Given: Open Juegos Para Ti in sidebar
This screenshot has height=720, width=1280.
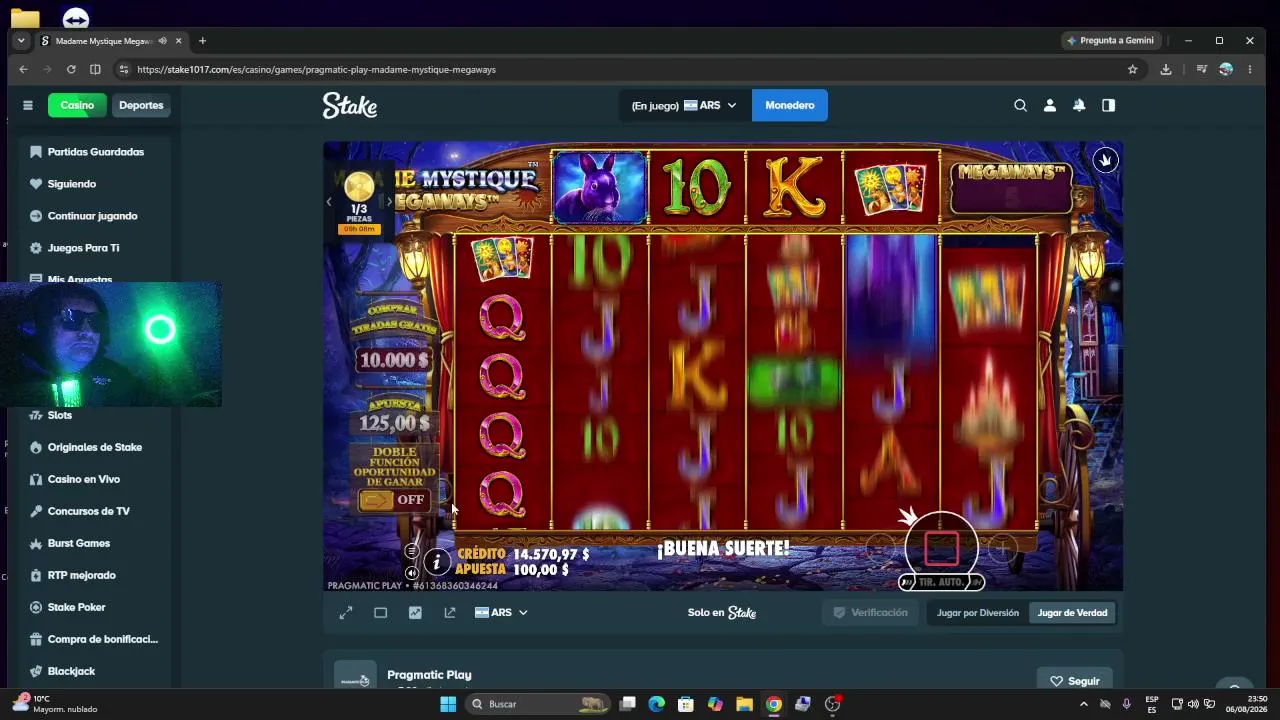Looking at the screenshot, I should click(95, 248).
